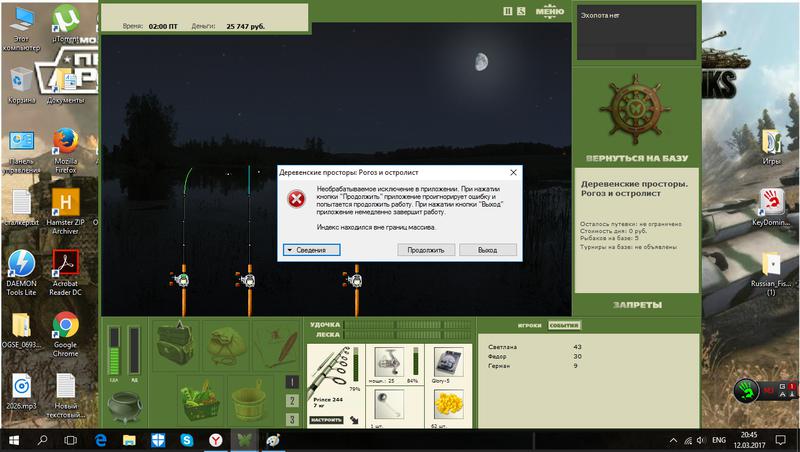Click the diagonal arrow icon beside НАСТРОИТЬ
Image resolution: width=800 pixels, height=452 pixels.
pyautogui.click(x=354, y=420)
